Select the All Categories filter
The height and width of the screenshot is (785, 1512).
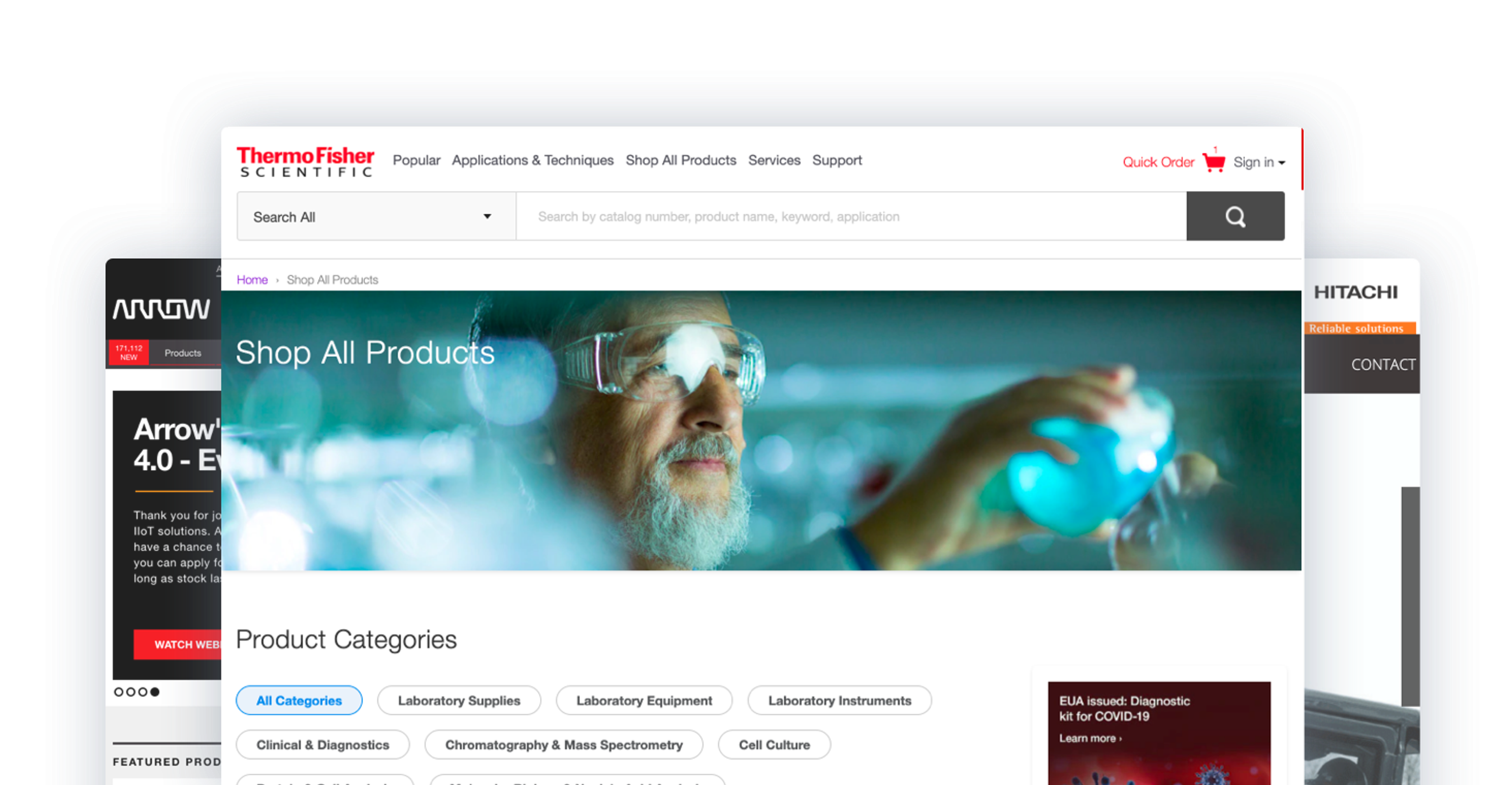click(x=299, y=700)
